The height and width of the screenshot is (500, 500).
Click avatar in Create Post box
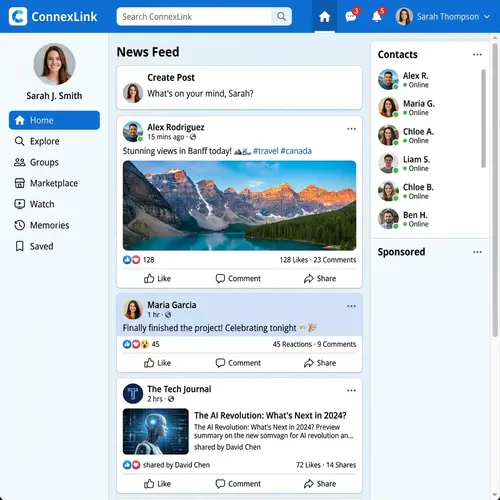pos(133,93)
